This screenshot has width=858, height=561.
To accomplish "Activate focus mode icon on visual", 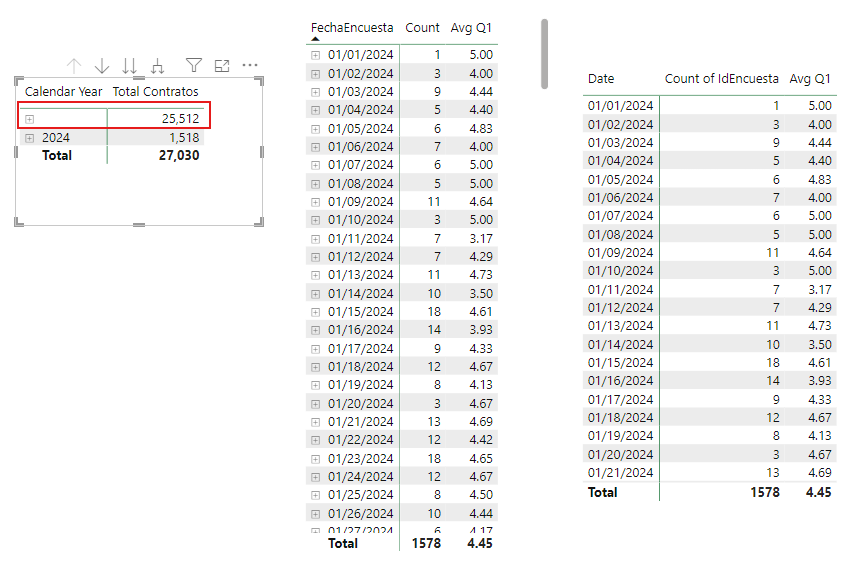I will [222, 66].
